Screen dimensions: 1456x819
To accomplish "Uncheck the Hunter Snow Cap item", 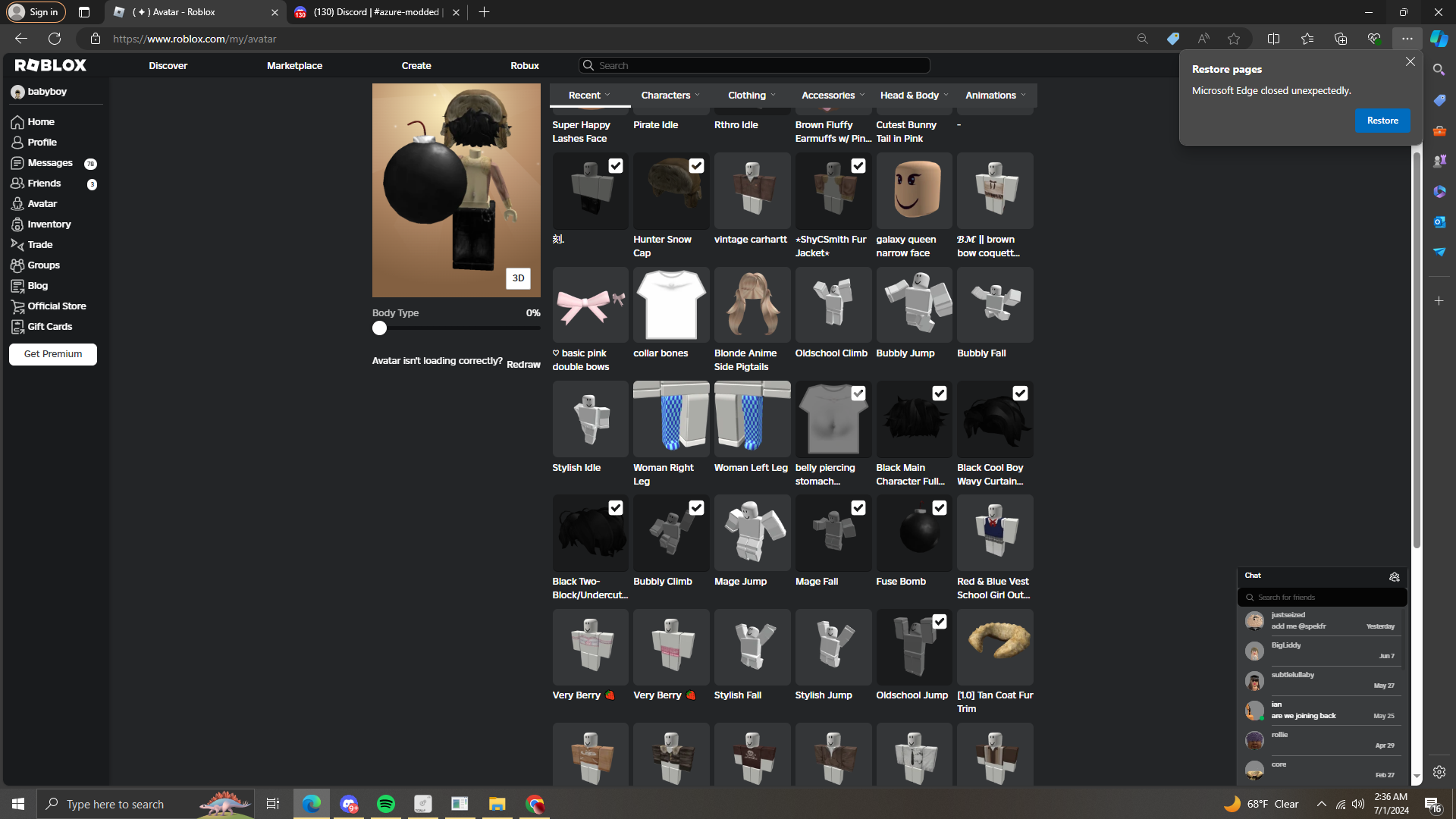I will (x=696, y=166).
